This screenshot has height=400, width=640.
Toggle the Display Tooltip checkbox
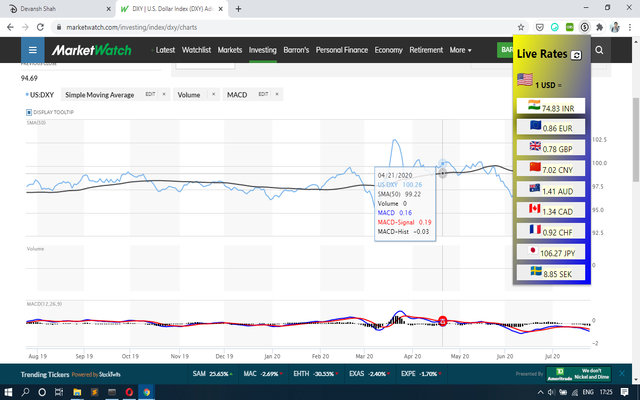click(30, 112)
